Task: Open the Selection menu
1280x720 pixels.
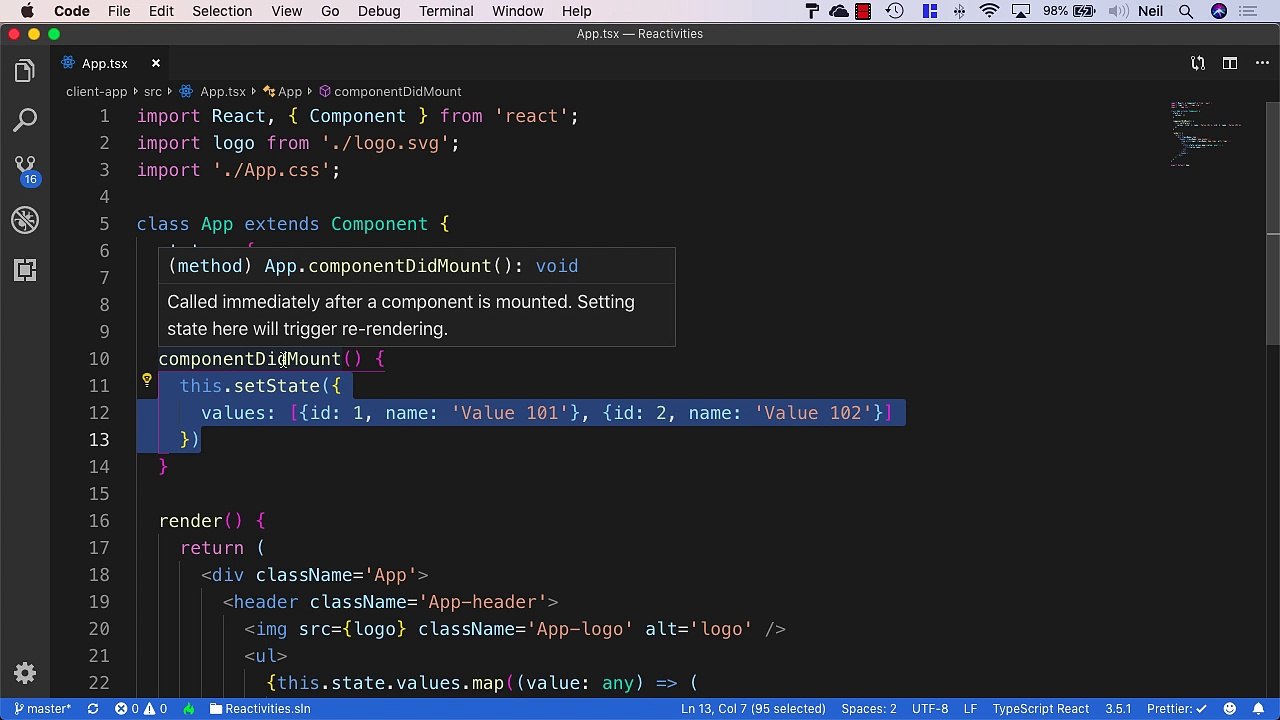Action: click(x=222, y=11)
